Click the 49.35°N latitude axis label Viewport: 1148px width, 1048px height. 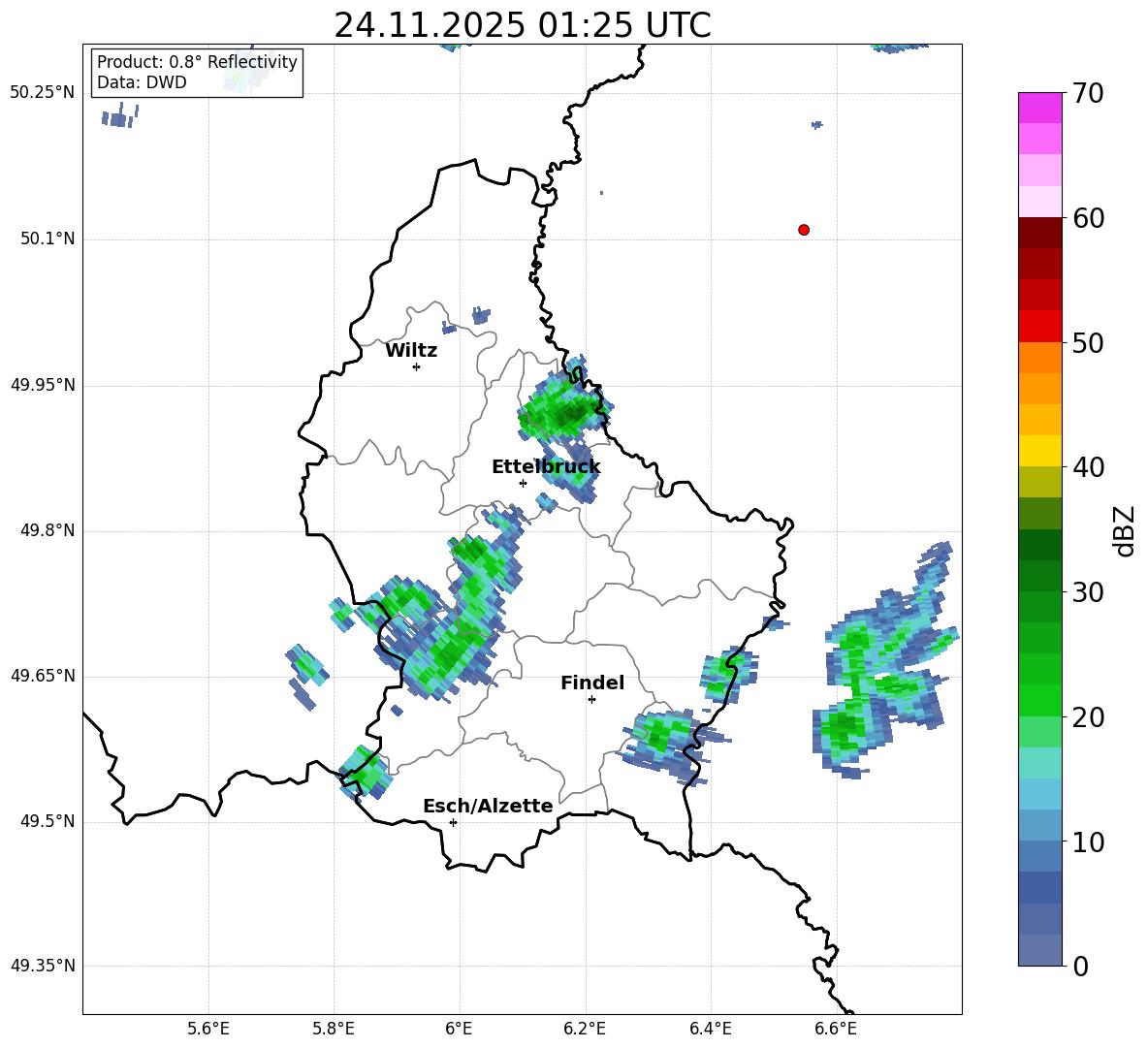coord(43,967)
